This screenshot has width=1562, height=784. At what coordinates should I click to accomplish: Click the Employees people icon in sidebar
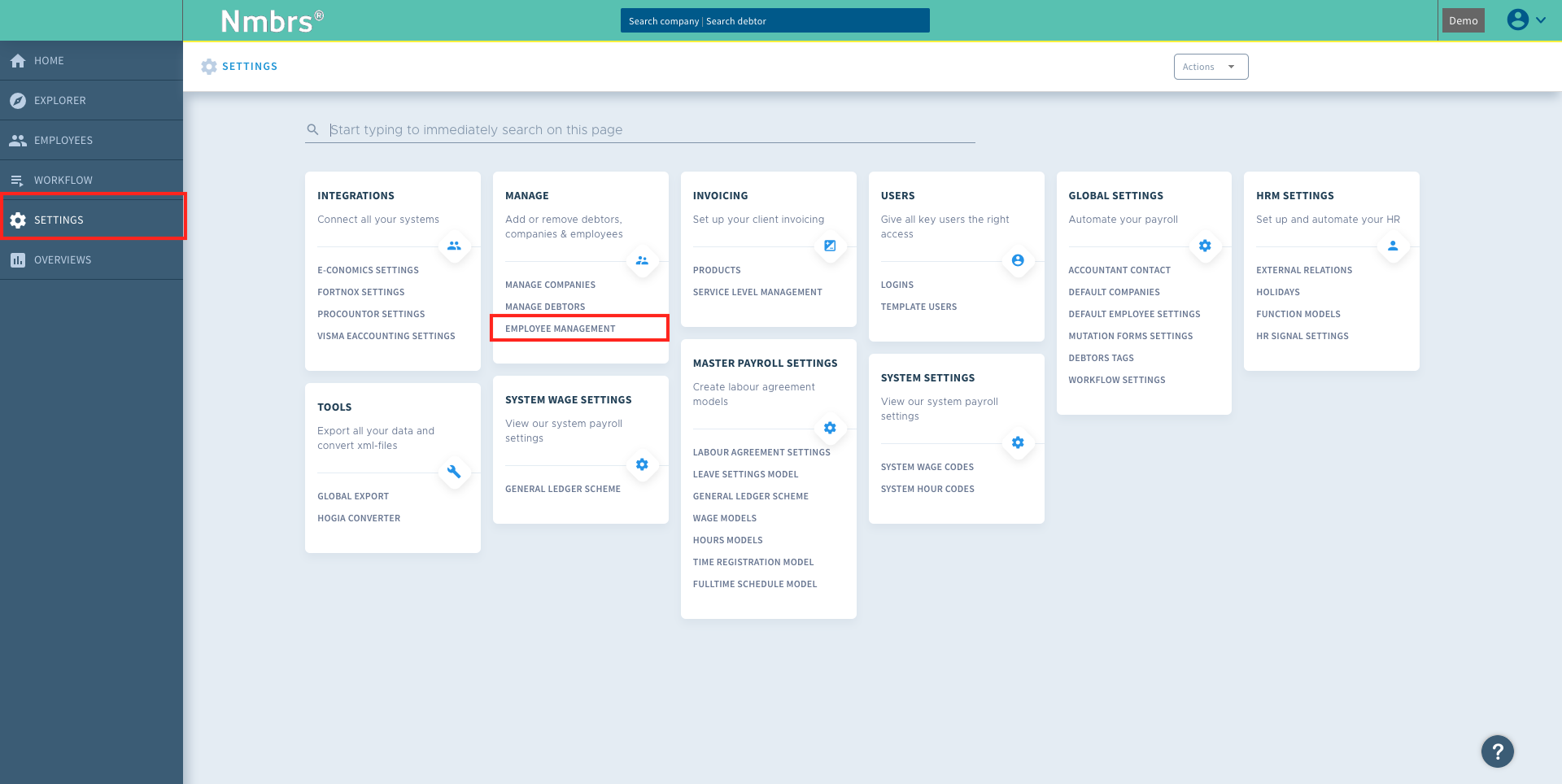pos(18,141)
